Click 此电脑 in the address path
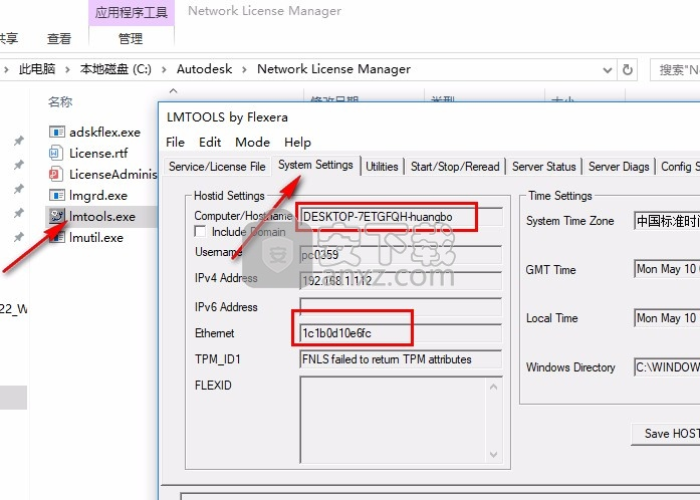 [37, 69]
